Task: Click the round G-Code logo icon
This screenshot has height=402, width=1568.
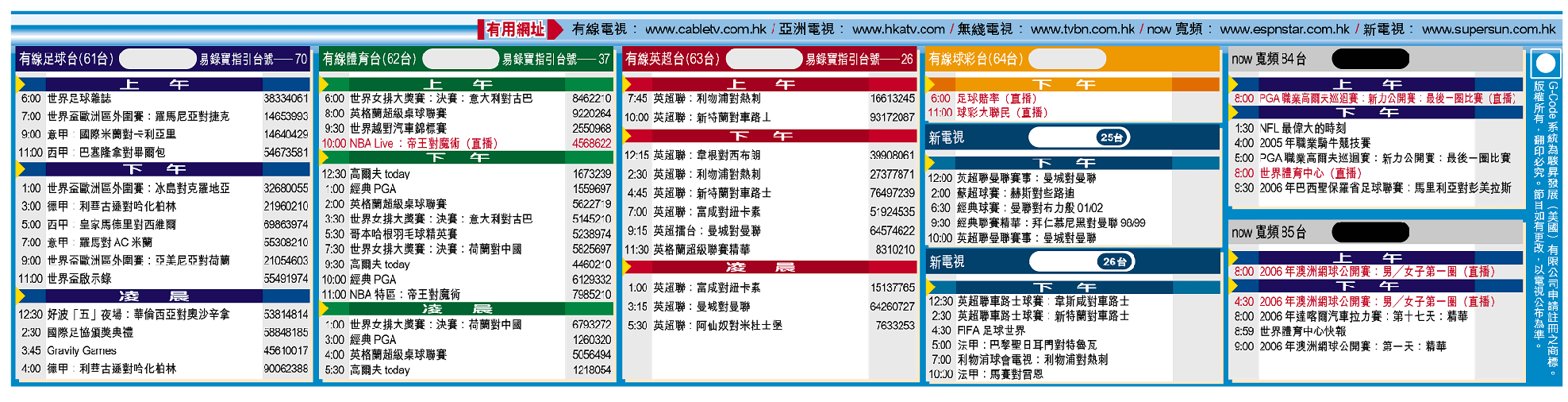Action: (x=1545, y=64)
